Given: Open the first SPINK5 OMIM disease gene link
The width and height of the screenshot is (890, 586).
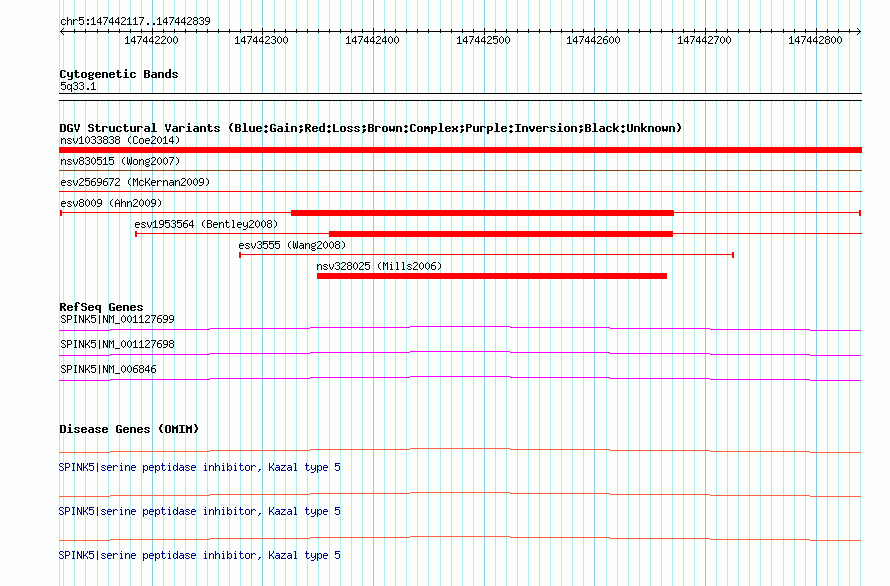Looking at the screenshot, I should (200, 467).
